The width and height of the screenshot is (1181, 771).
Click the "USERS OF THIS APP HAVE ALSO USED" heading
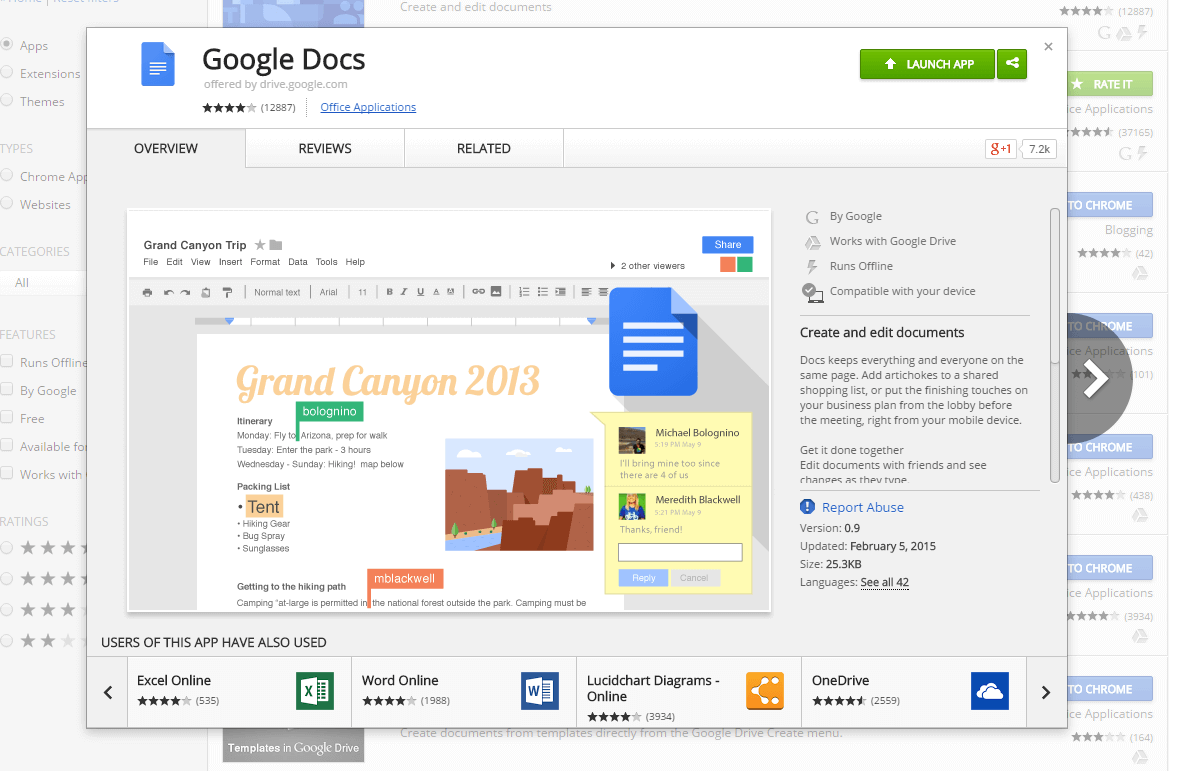[x=214, y=642]
